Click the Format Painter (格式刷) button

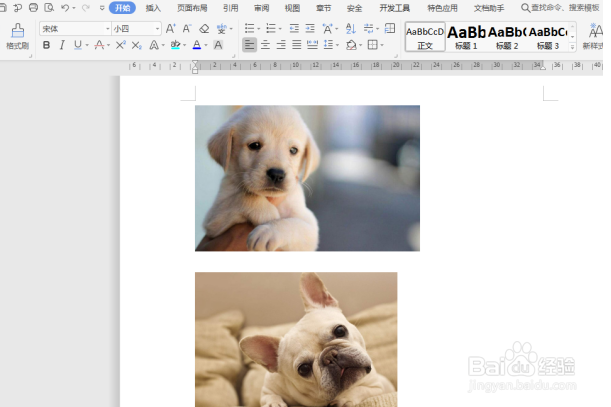(18, 36)
